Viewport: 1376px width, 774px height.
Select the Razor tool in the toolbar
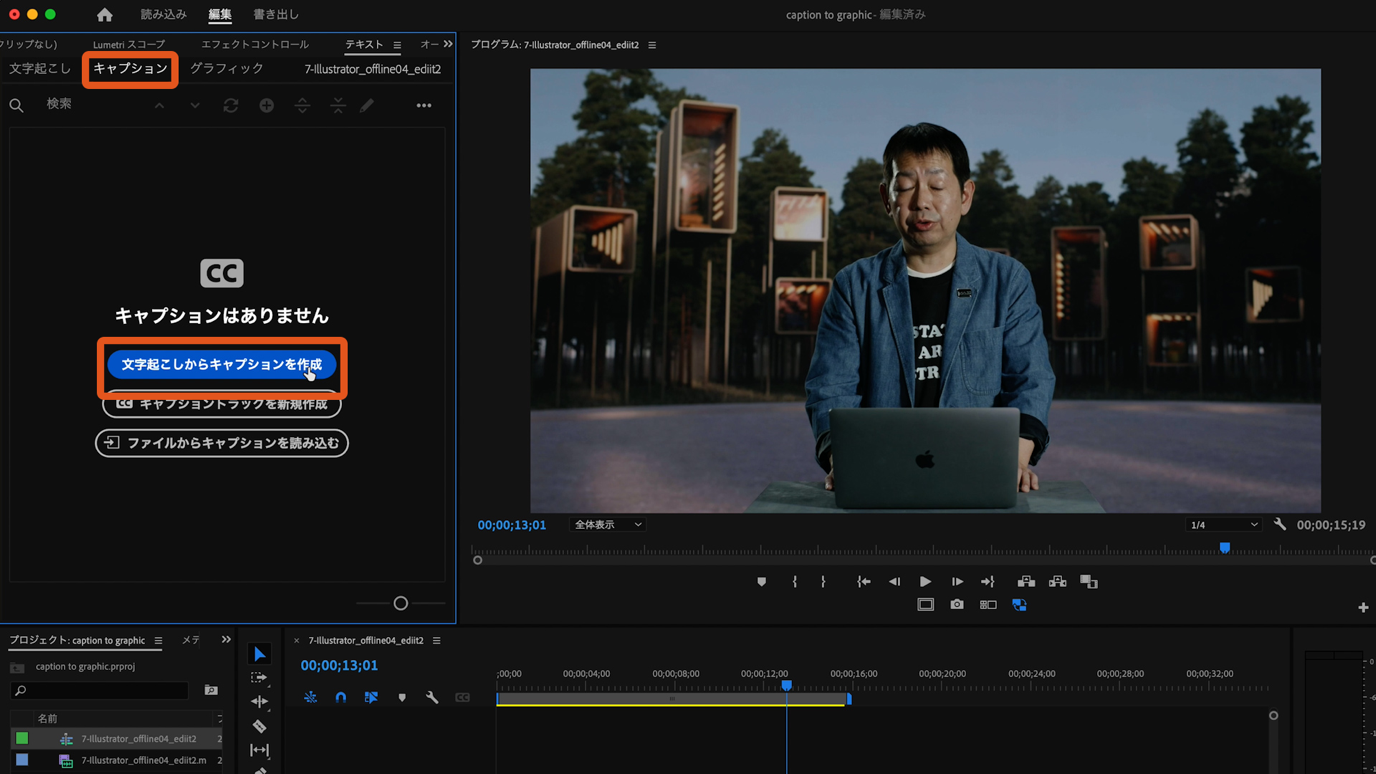(259, 726)
